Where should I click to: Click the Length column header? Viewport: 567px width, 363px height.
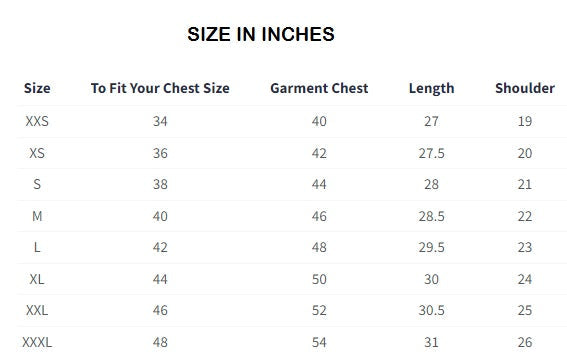431,88
